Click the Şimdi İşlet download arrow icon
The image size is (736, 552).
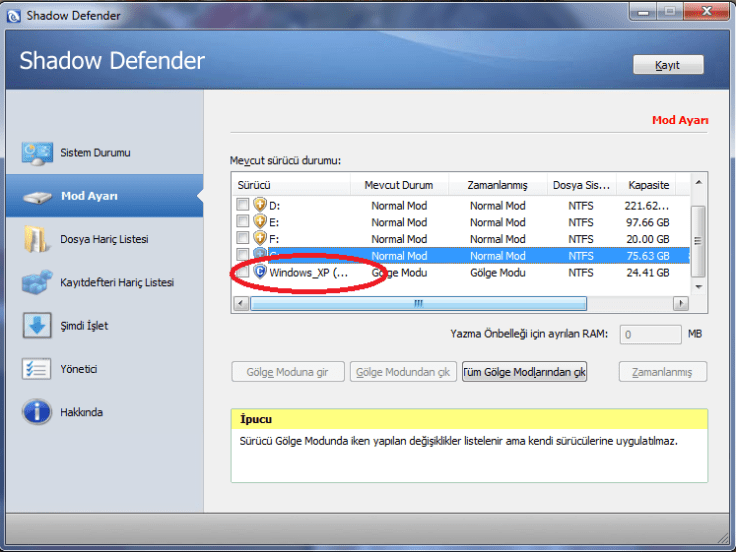pyautogui.click(x=37, y=326)
